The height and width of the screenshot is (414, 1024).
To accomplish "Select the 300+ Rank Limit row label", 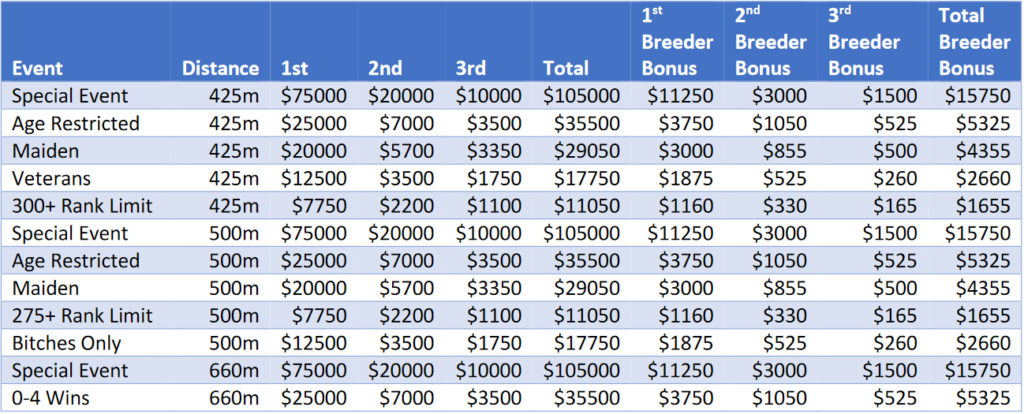I will pyautogui.click(x=80, y=206).
